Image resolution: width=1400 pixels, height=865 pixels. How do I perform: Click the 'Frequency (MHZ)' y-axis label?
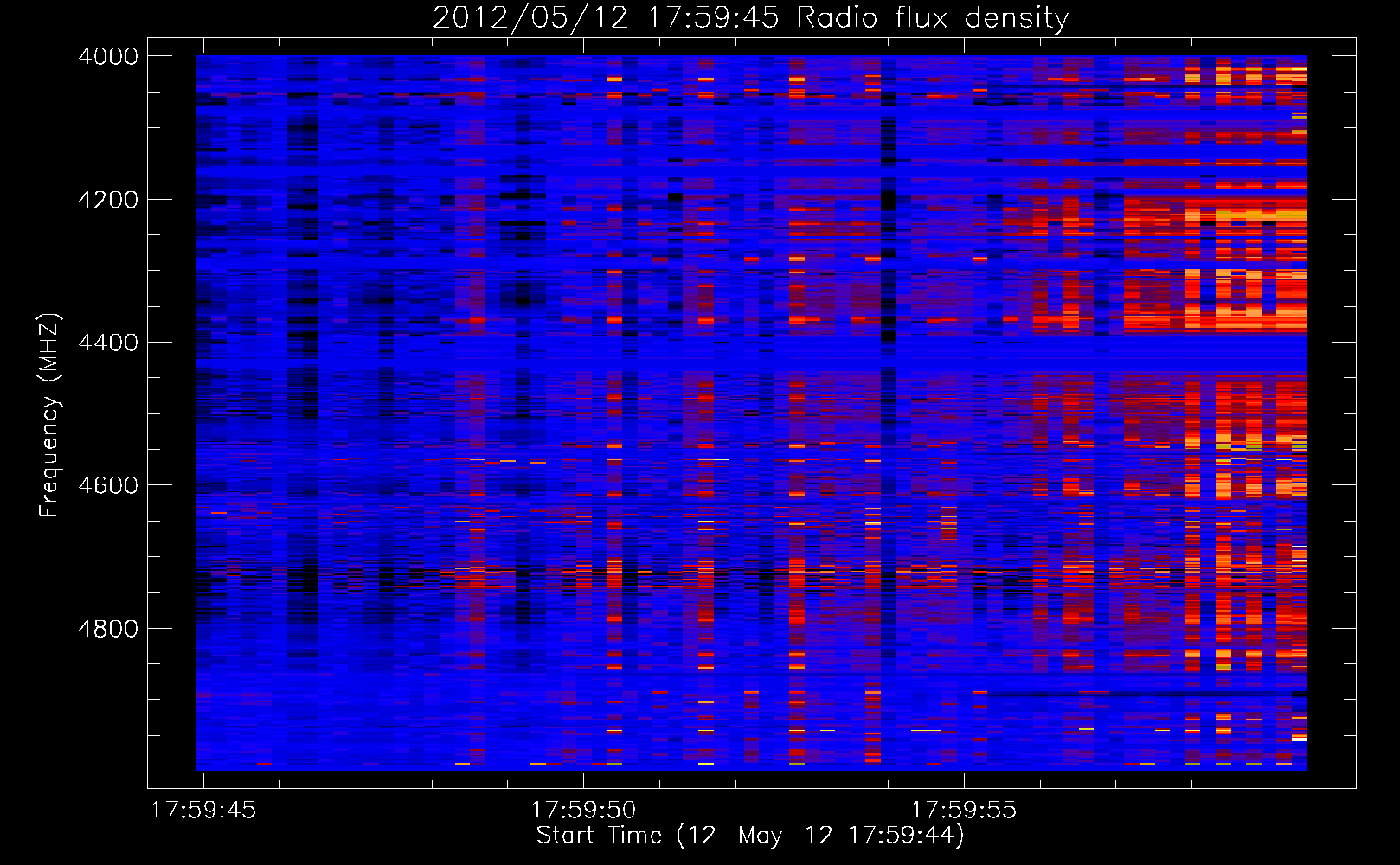coord(49,415)
